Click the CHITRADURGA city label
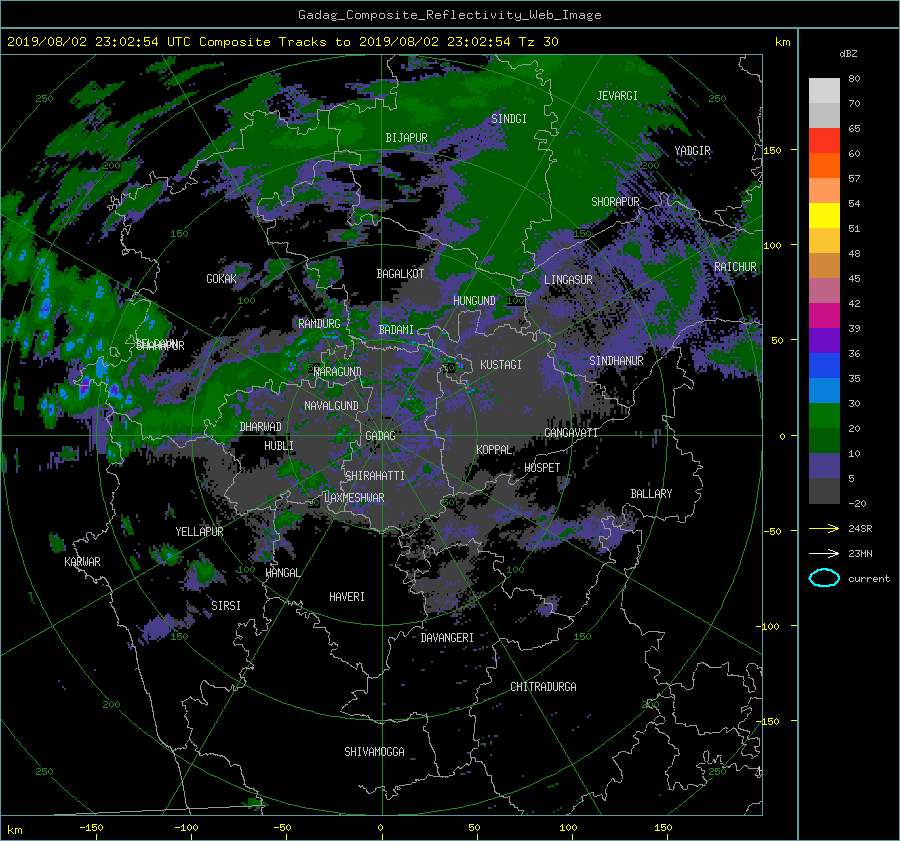900x841 pixels. click(543, 687)
